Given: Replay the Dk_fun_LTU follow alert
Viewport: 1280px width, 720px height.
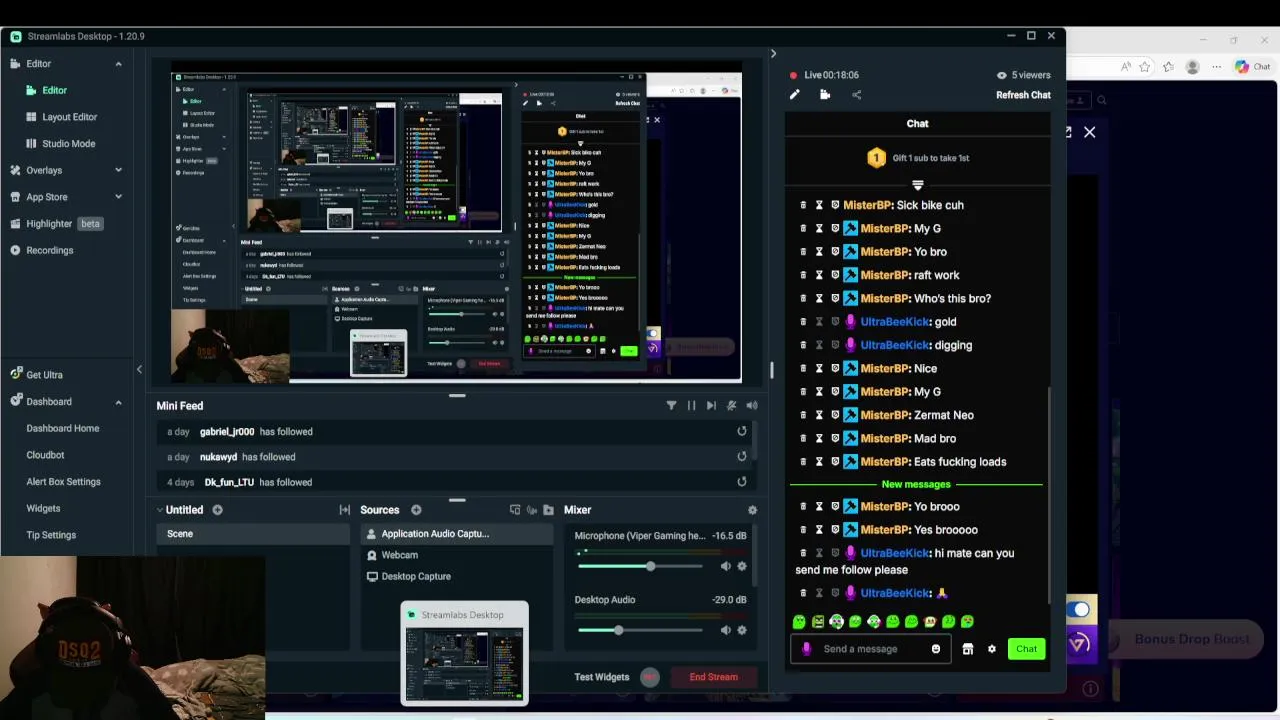Looking at the screenshot, I should point(741,481).
